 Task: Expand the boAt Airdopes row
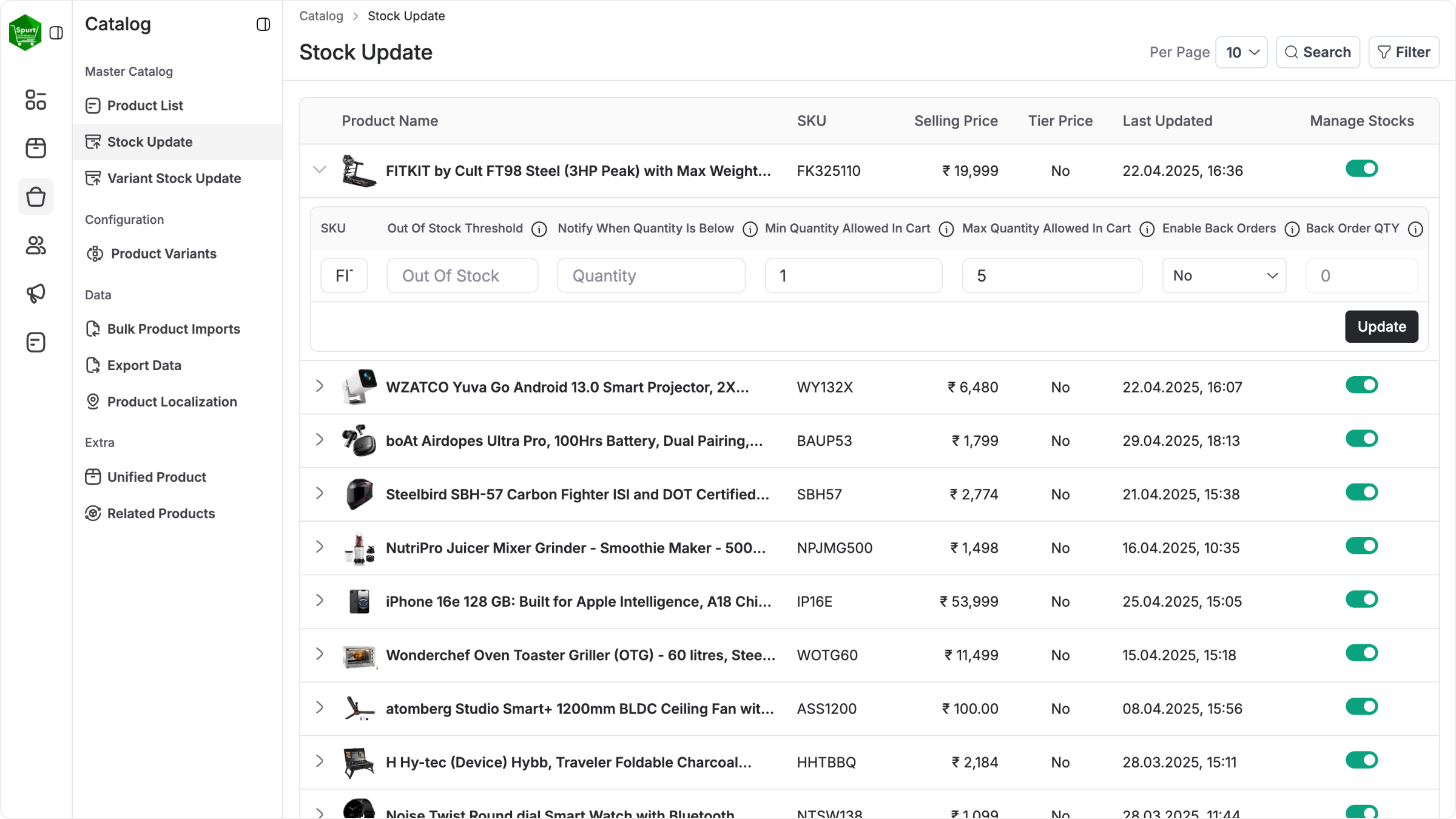320,439
